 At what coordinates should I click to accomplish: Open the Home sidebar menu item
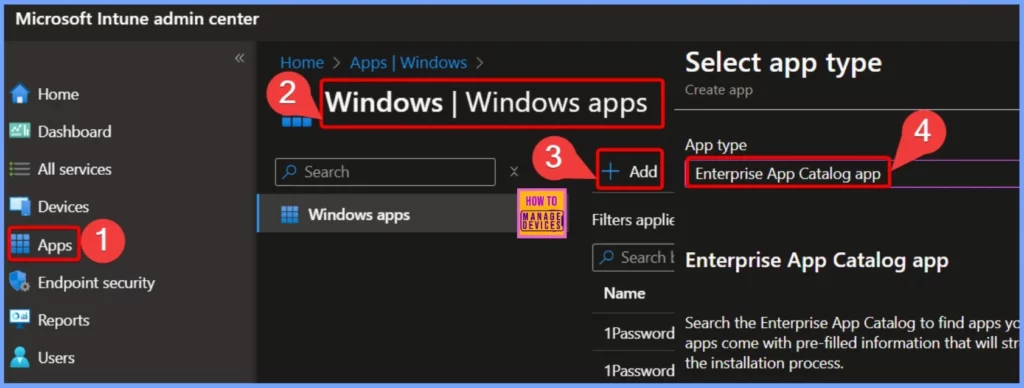click(58, 94)
